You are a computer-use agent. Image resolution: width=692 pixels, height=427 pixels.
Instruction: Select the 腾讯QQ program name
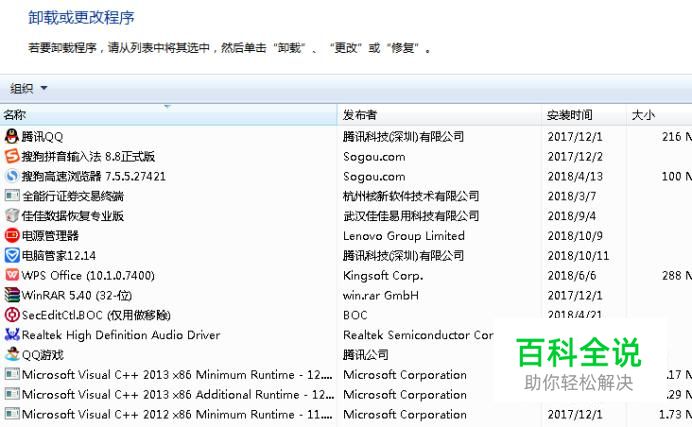point(42,137)
